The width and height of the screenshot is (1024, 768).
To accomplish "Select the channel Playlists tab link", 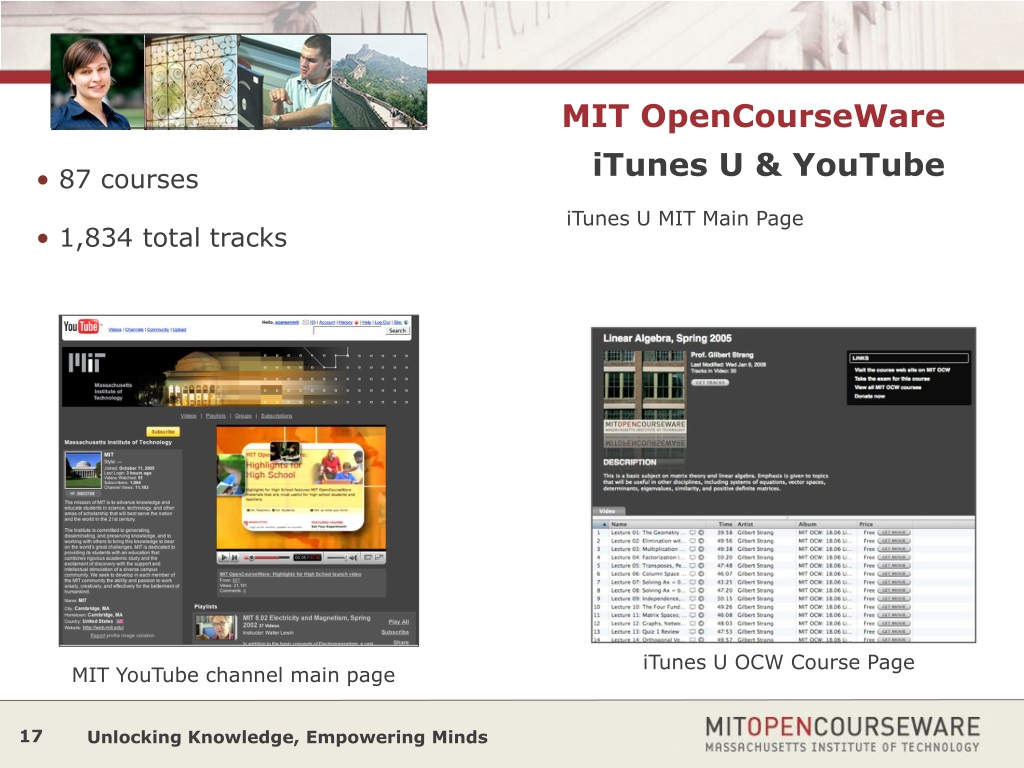I will (x=216, y=416).
